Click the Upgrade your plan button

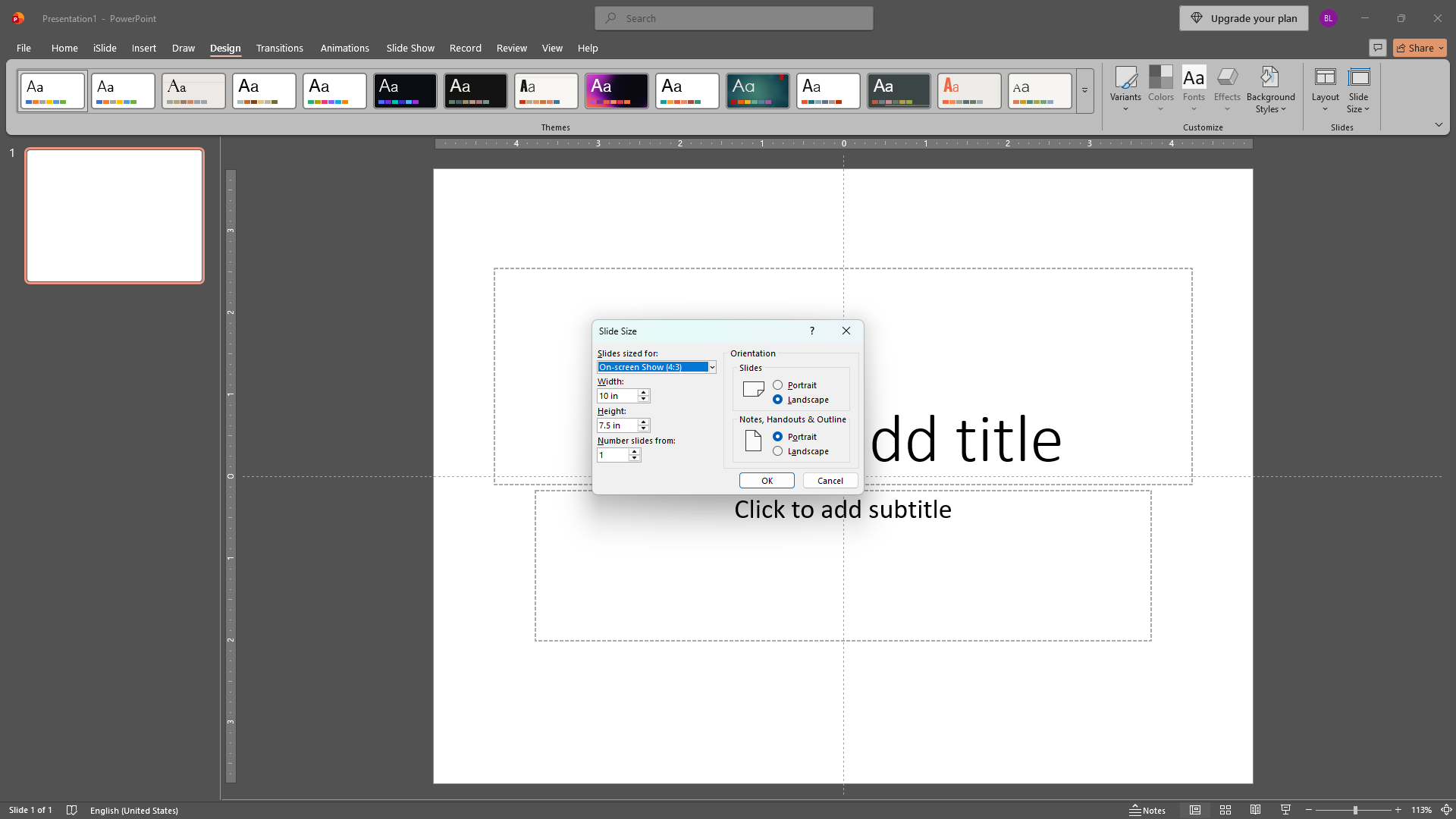pyautogui.click(x=1244, y=18)
